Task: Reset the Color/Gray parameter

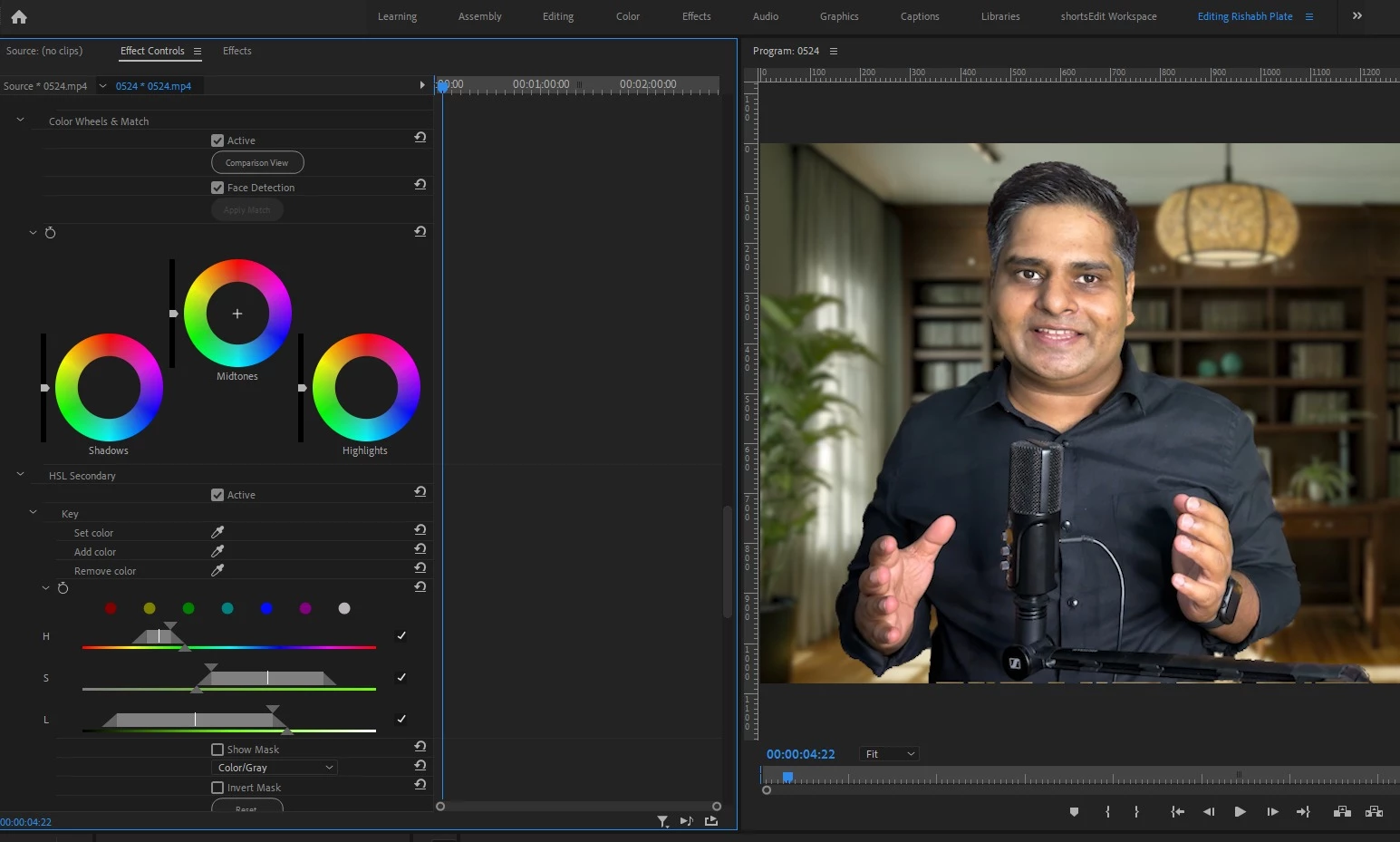Action: click(420, 766)
